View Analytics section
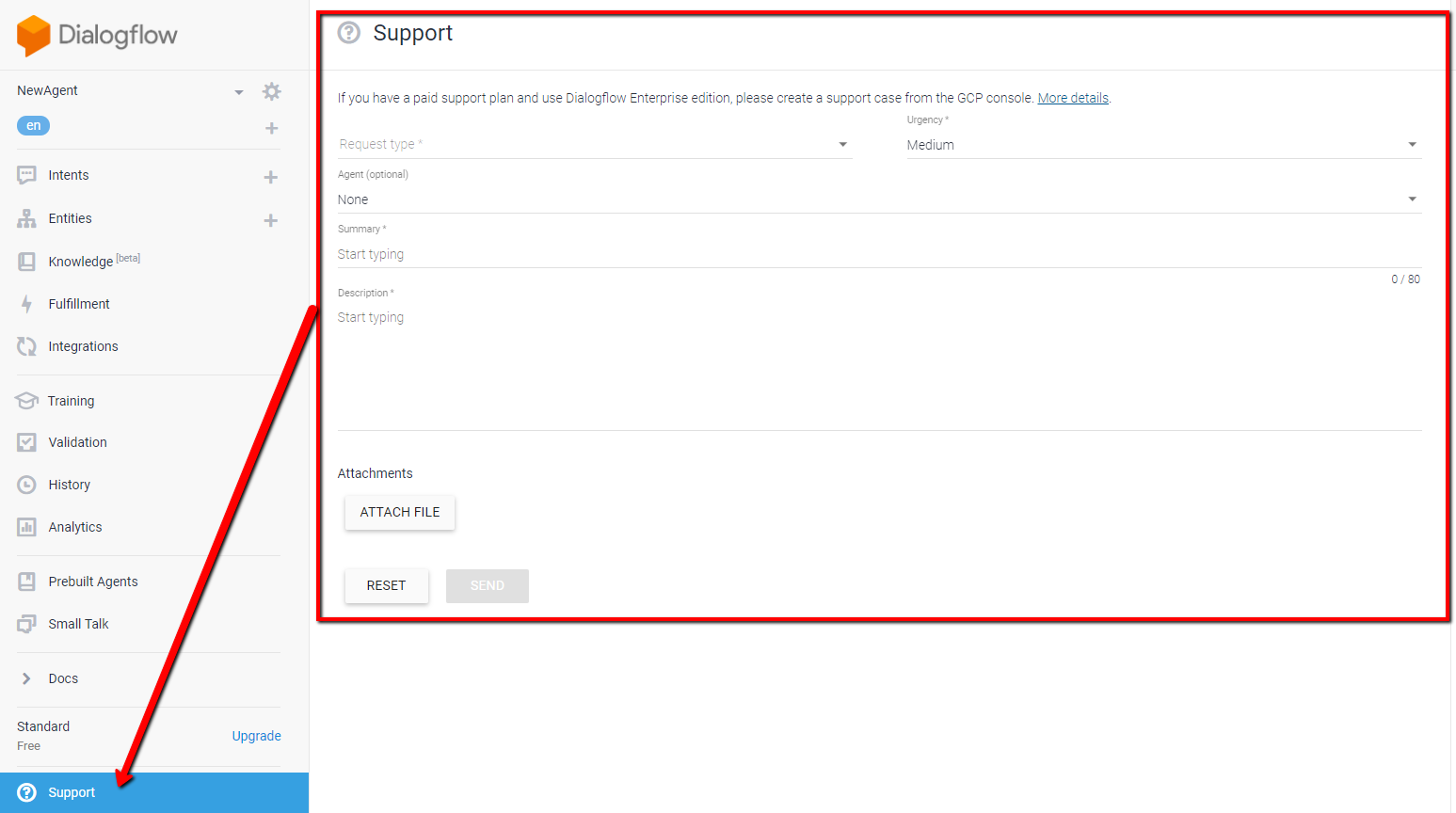The image size is (1456, 813). coord(75,527)
